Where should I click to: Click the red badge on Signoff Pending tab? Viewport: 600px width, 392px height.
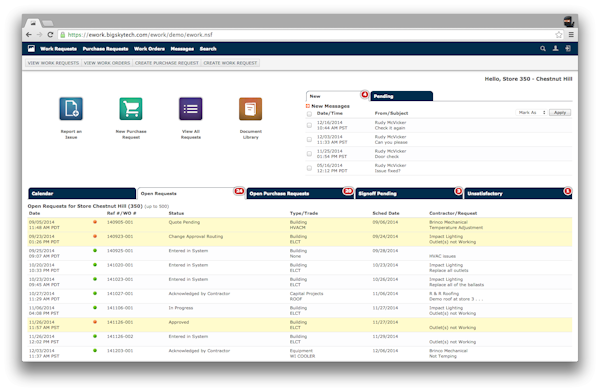pos(458,191)
